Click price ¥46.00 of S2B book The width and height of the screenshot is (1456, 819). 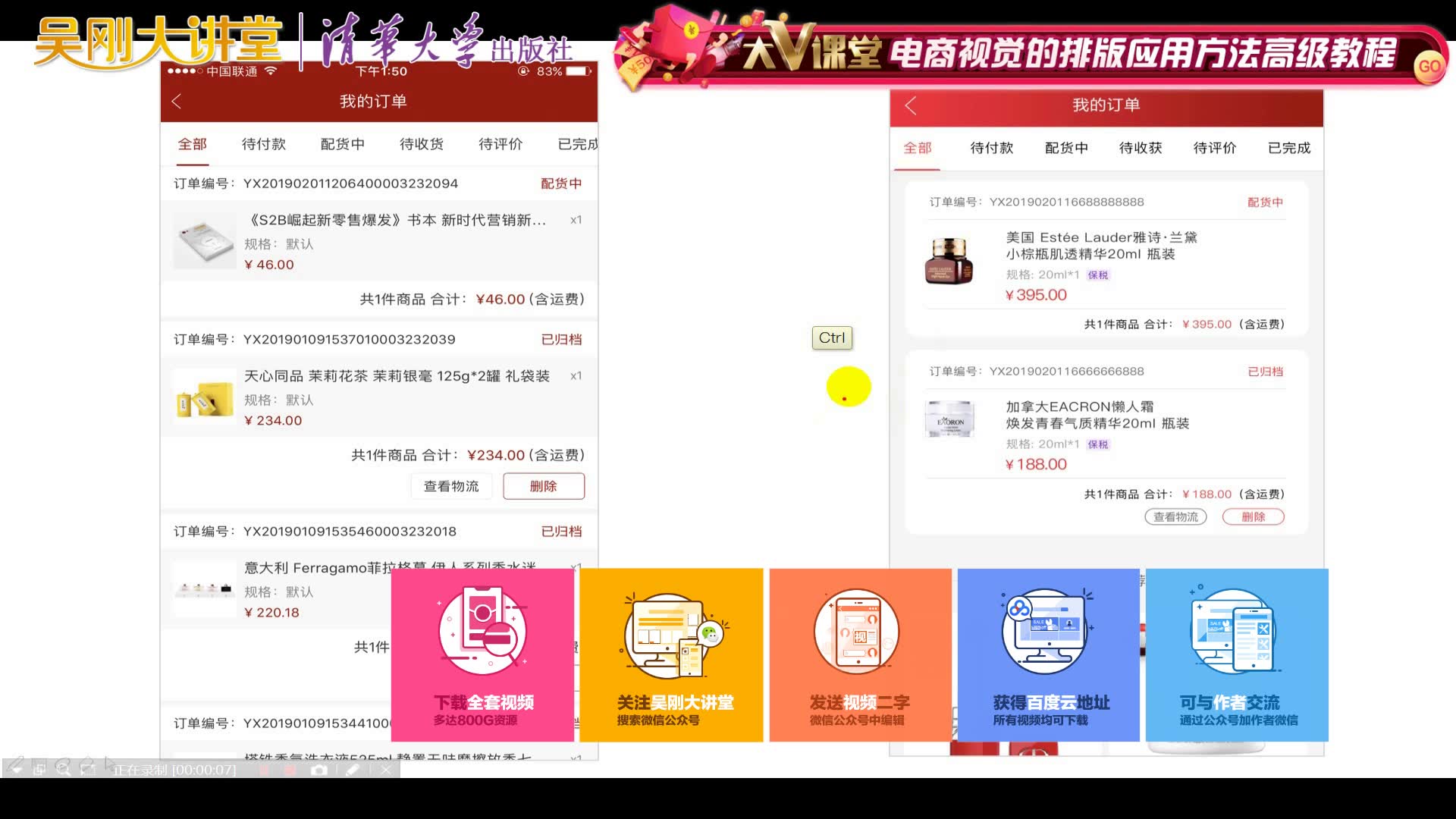(x=269, y=265)
